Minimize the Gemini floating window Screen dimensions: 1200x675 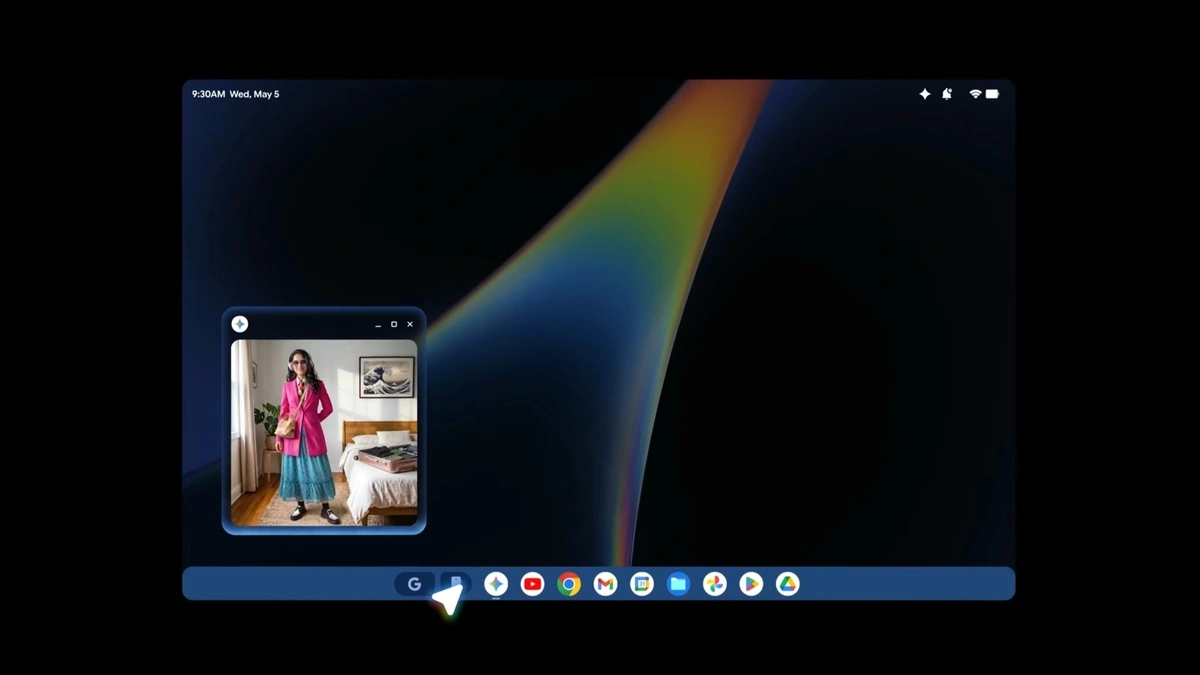pyautogui.click(x=378, y=325)
